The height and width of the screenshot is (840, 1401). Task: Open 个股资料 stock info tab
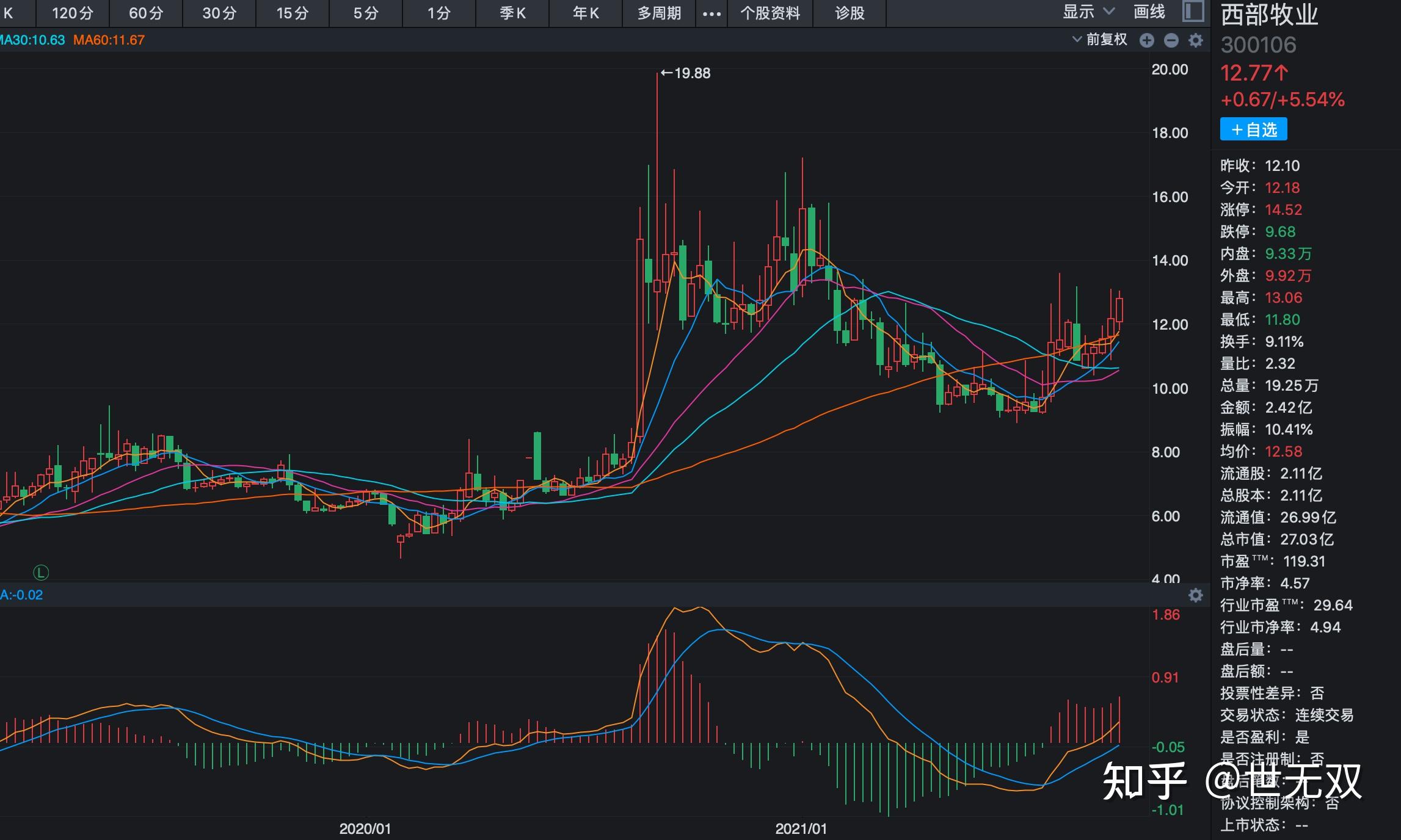(770, 13)
